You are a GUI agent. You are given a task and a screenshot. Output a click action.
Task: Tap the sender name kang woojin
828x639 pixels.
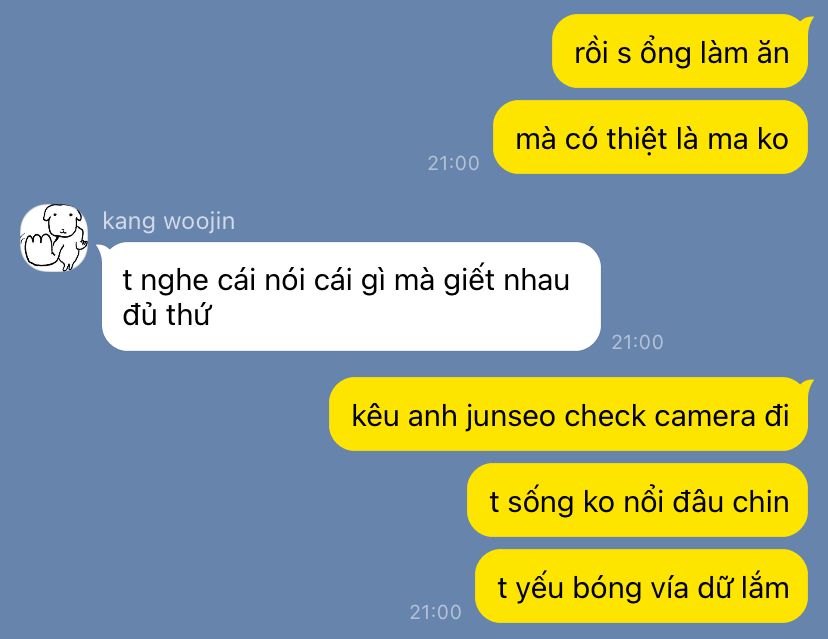(x=168, y=221)
